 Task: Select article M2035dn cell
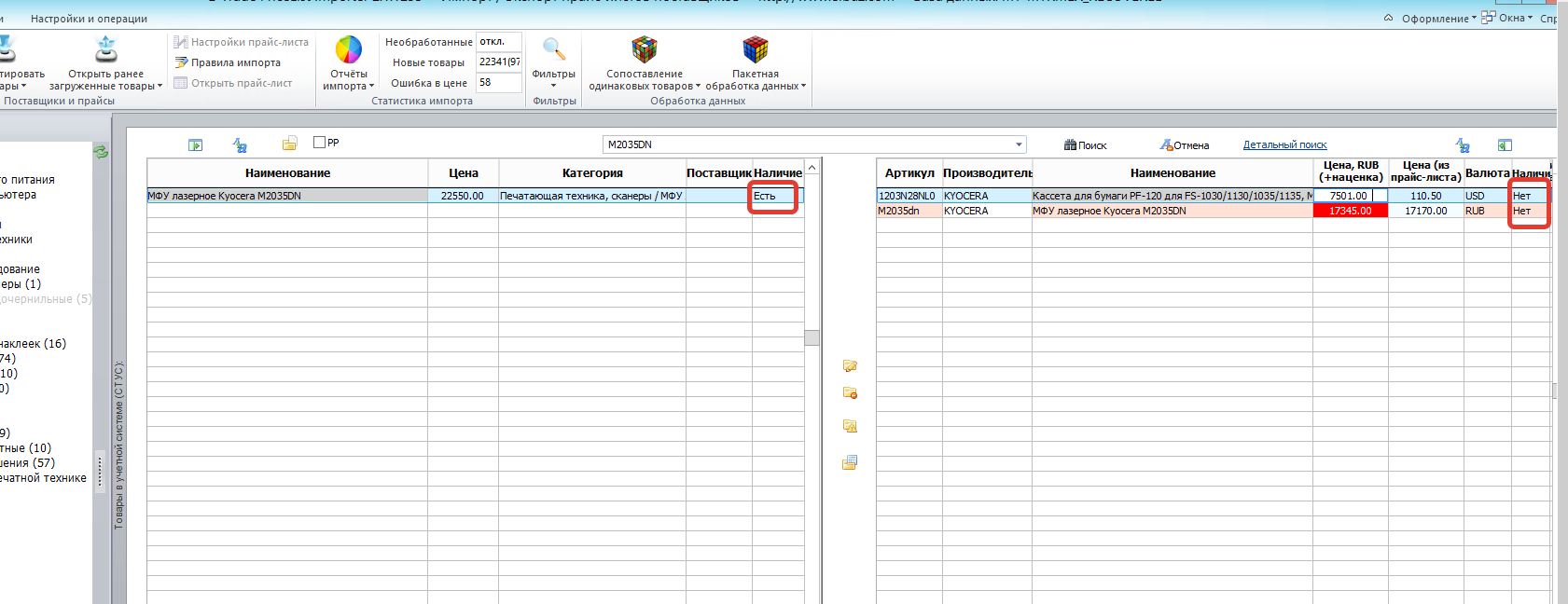pos(909,211)
